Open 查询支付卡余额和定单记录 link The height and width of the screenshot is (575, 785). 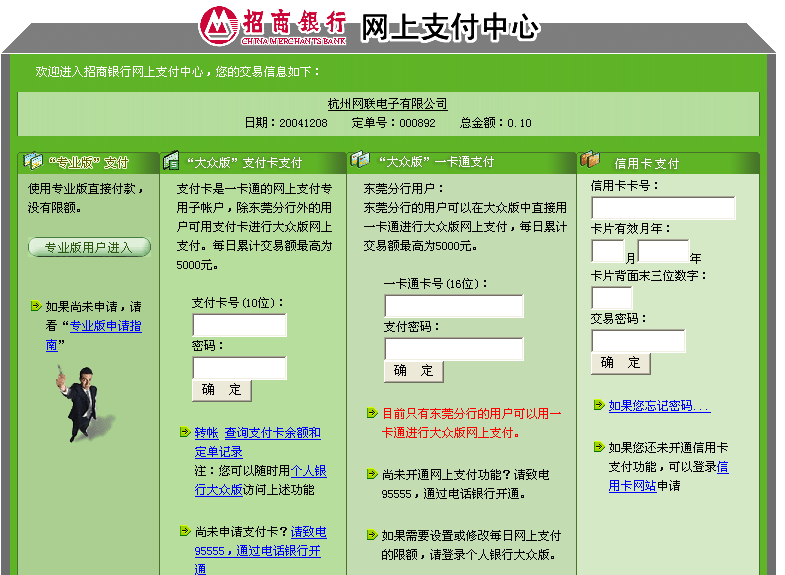[x=258, y=442]
